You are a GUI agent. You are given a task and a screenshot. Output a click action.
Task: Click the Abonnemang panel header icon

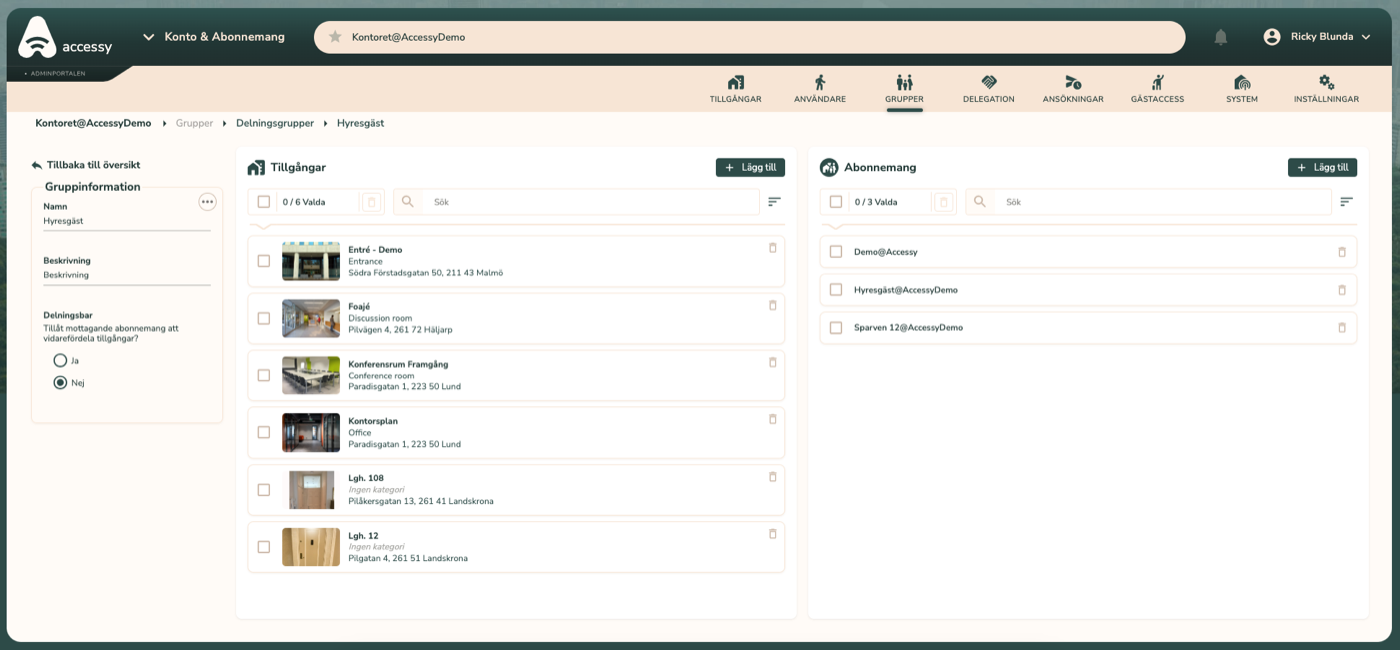(829, 167)
